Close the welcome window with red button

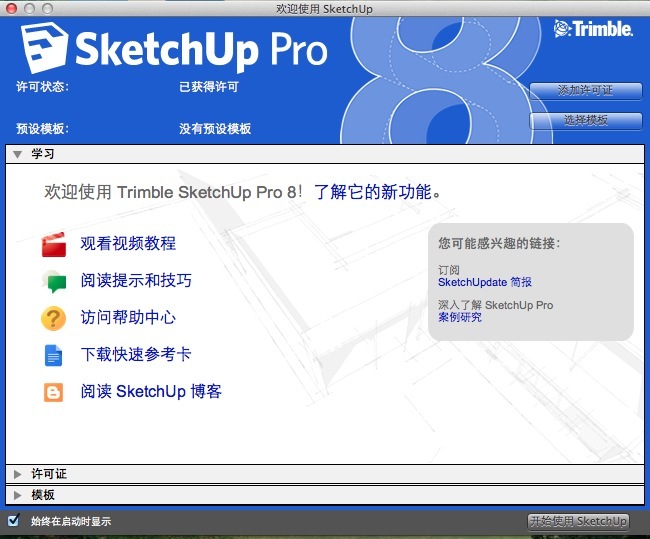pyautogui.click(x=12, y=8)
